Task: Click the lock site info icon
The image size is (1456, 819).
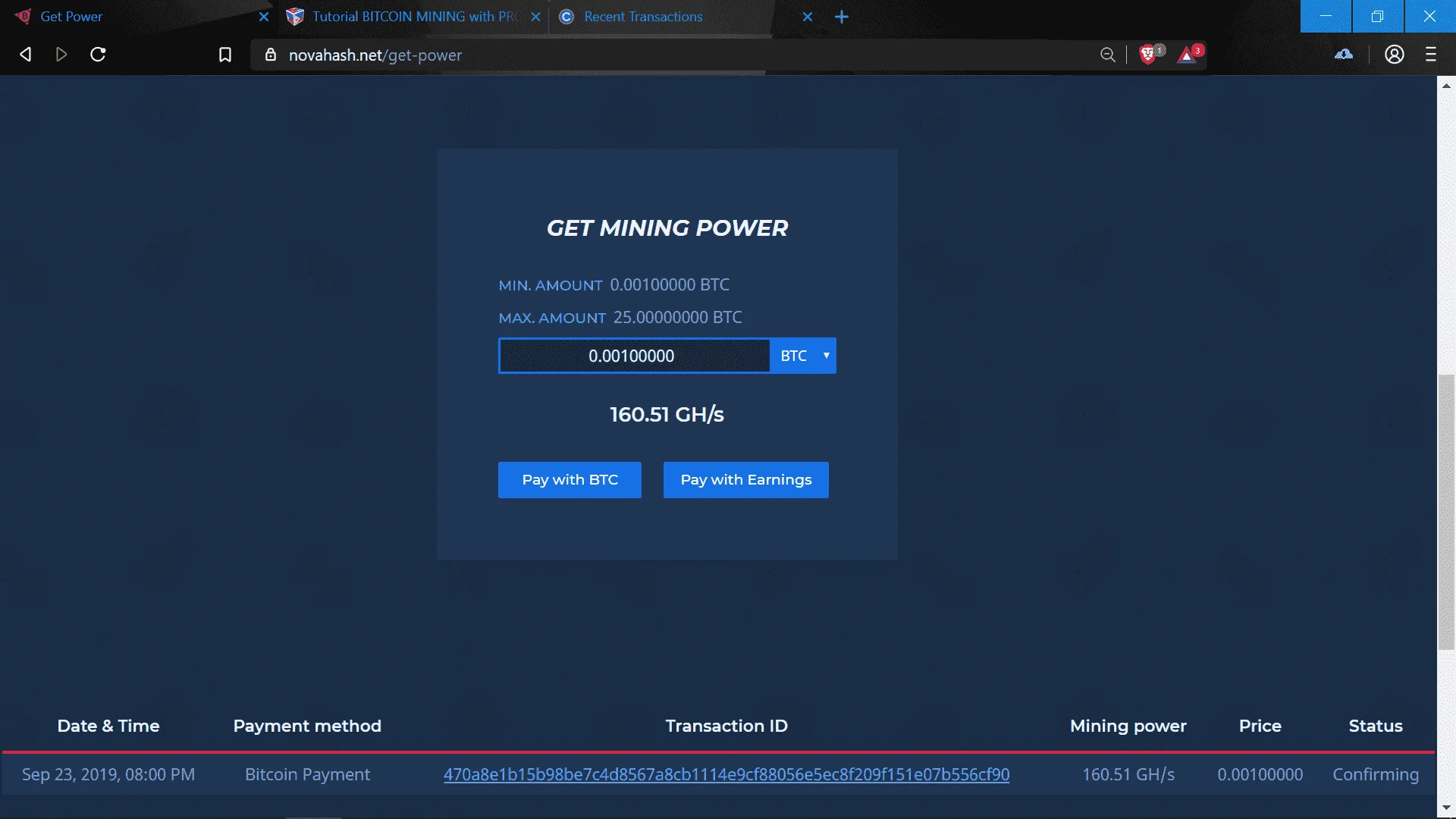Action: 271,55
